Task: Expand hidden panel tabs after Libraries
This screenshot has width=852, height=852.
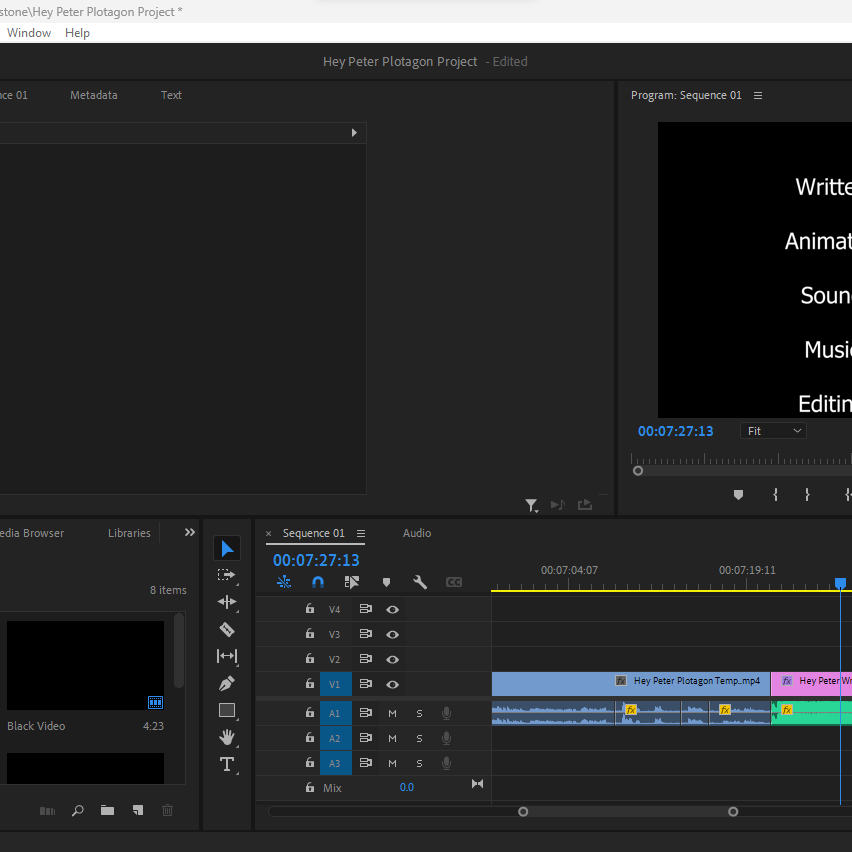Action: click(x=190, y=533)
